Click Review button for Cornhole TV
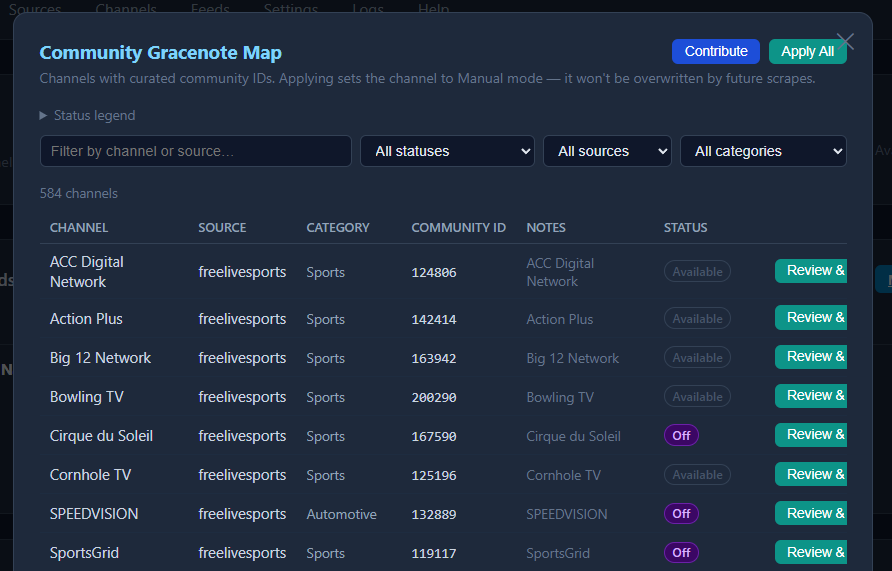 coord(811,474)
